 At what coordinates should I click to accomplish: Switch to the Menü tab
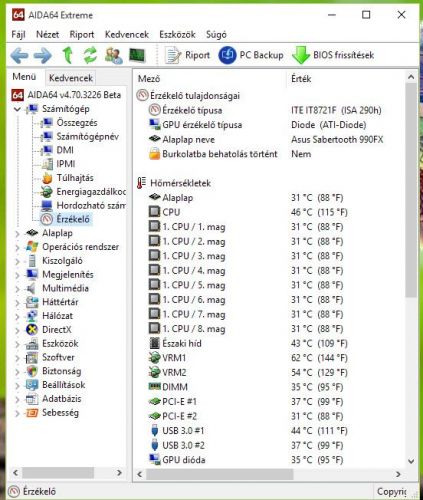(24, 77)
